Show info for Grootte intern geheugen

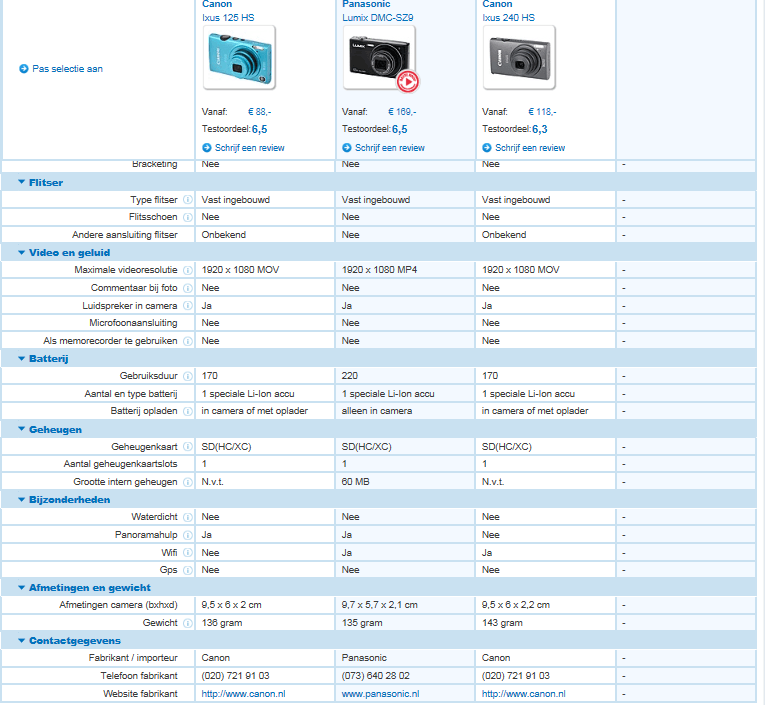187,482
